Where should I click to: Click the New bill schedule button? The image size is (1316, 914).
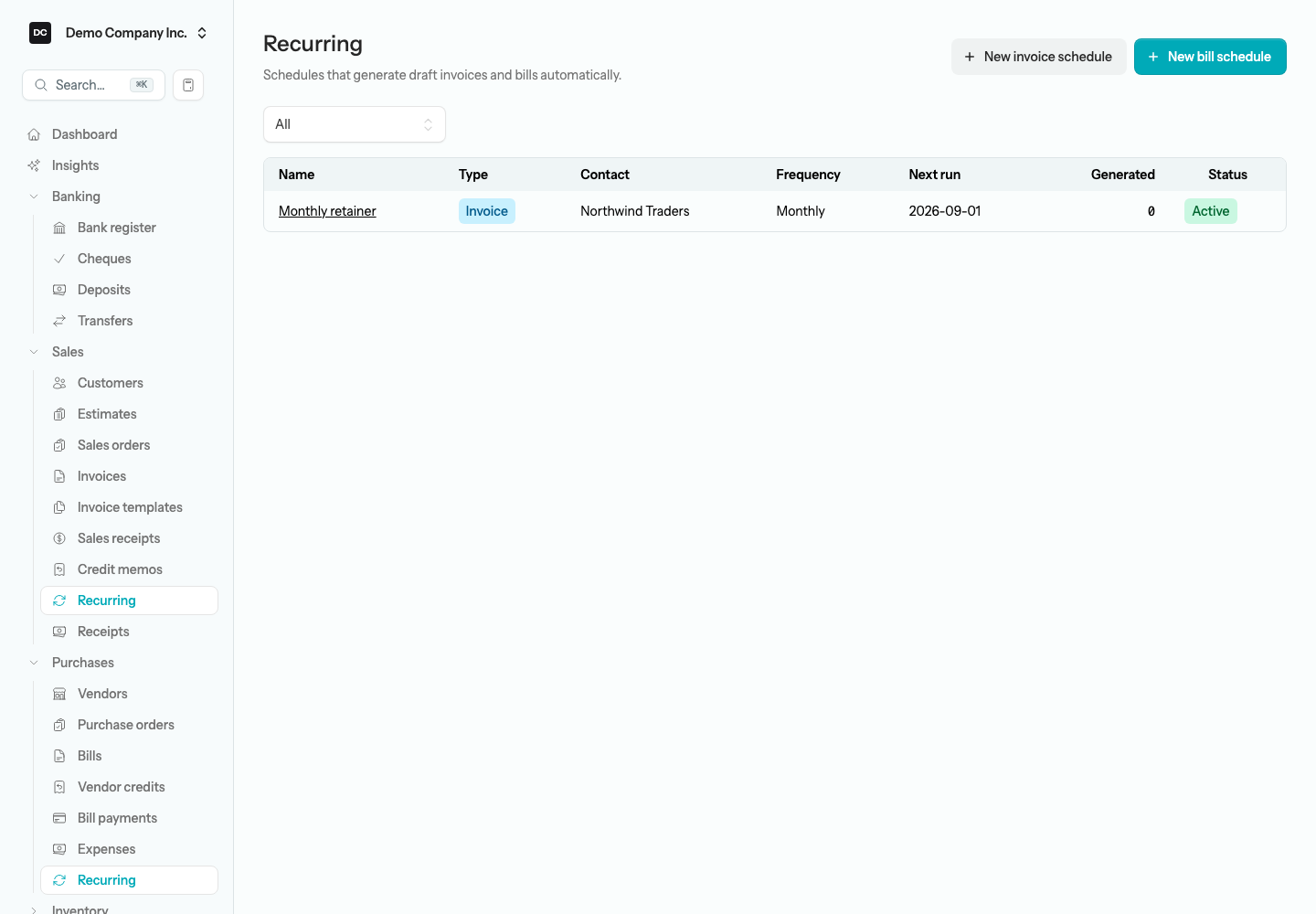coord(1210,57)
